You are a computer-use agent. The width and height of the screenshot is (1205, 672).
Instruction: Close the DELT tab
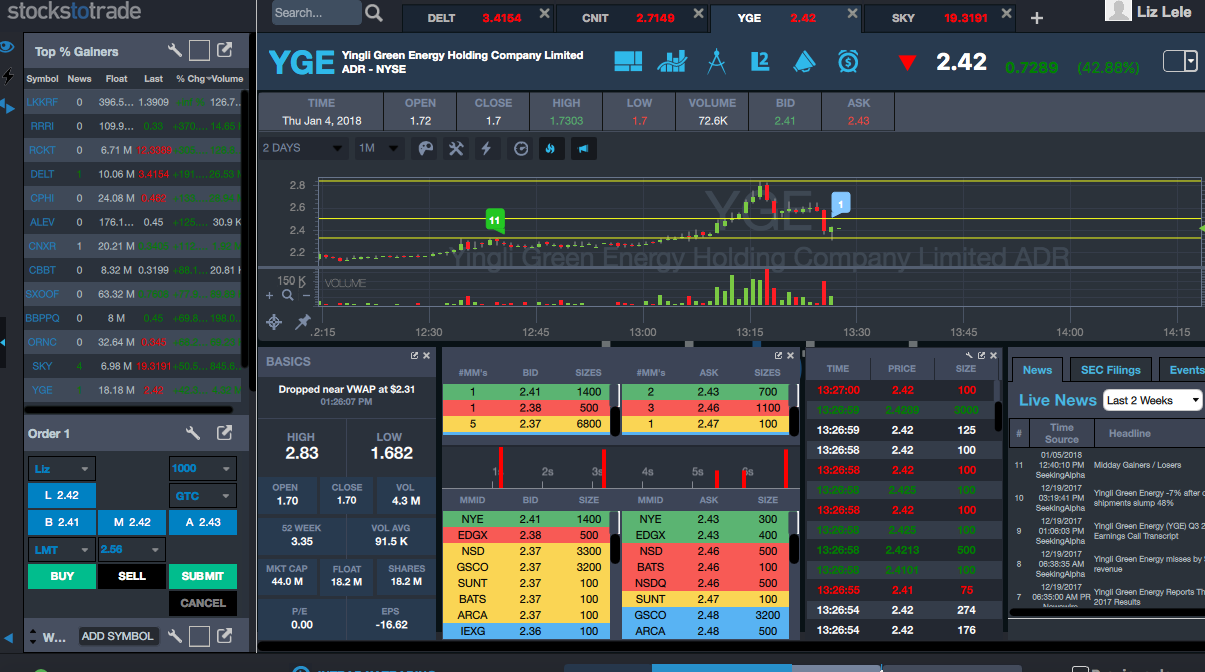[x=544, y=14]
